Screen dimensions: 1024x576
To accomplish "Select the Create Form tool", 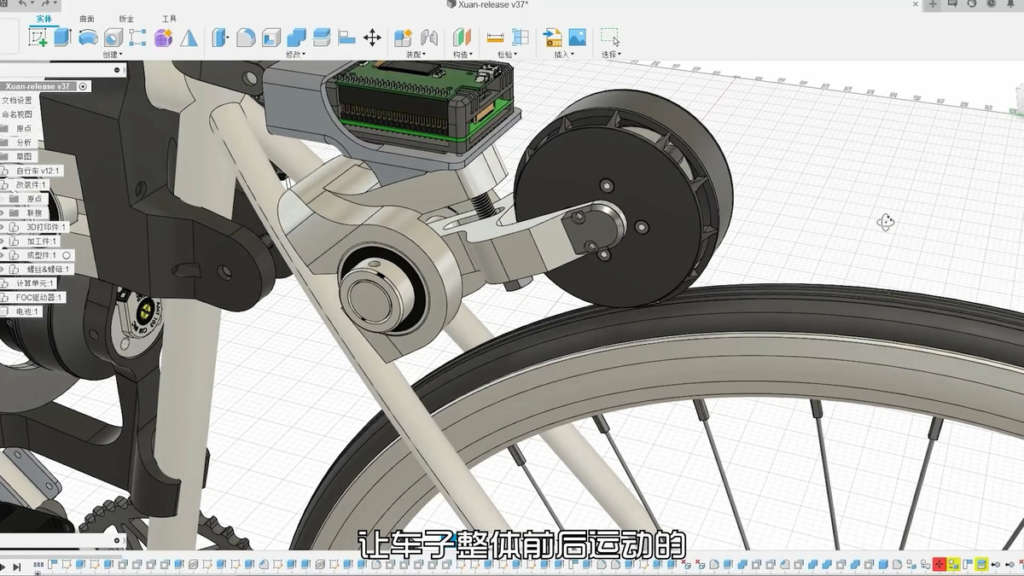I will (163, 38).
